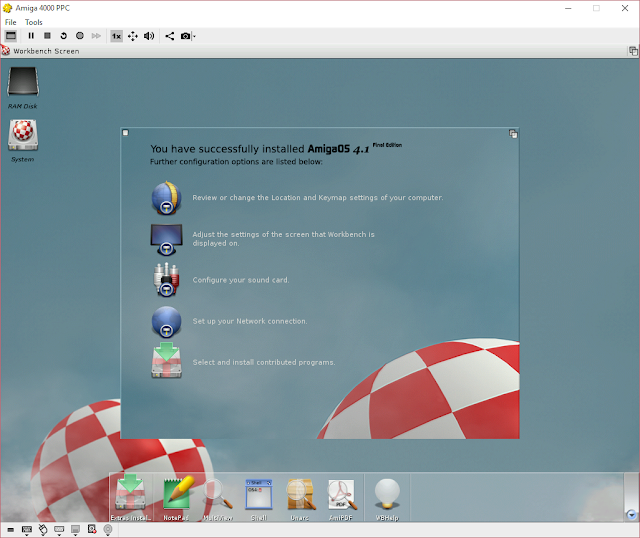Close the AmigaOS welcome window
Viewport: 640px width, 538px height.
(x=125, y=133)
